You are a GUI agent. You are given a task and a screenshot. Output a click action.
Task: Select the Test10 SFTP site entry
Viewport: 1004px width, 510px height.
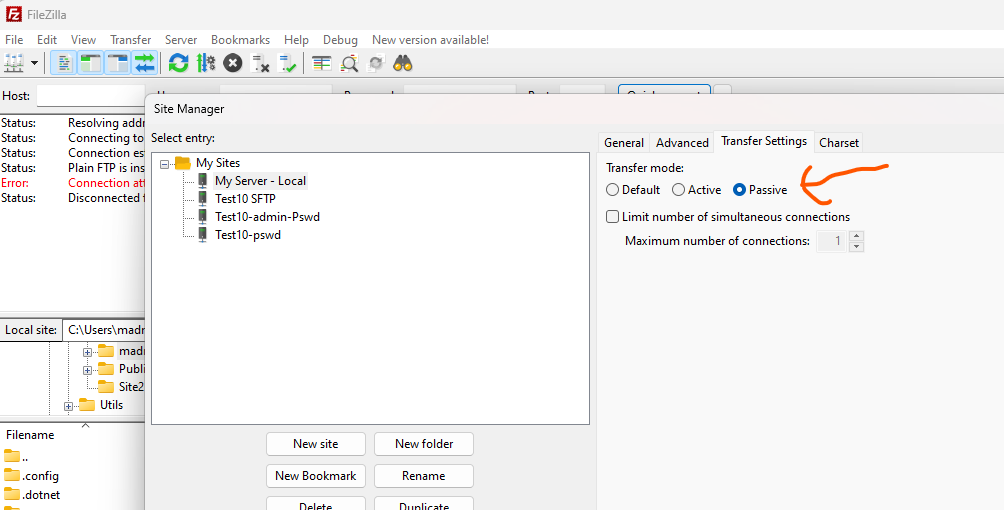(x=245, y=199)
